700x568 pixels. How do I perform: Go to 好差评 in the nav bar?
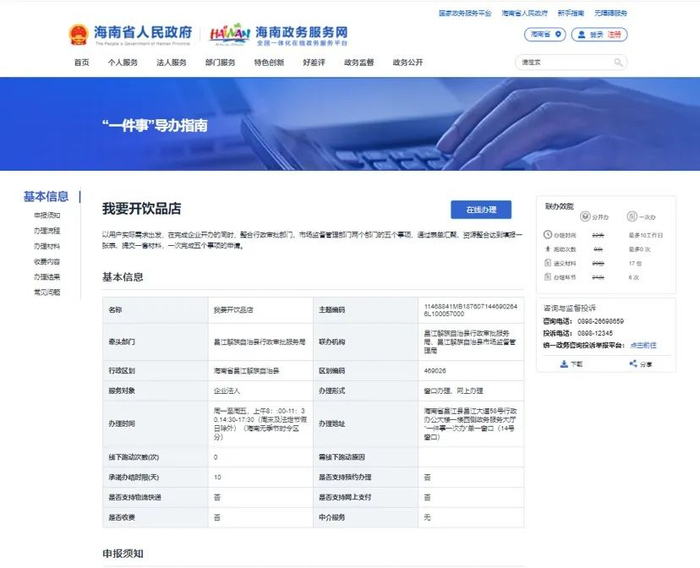[314, 63]
